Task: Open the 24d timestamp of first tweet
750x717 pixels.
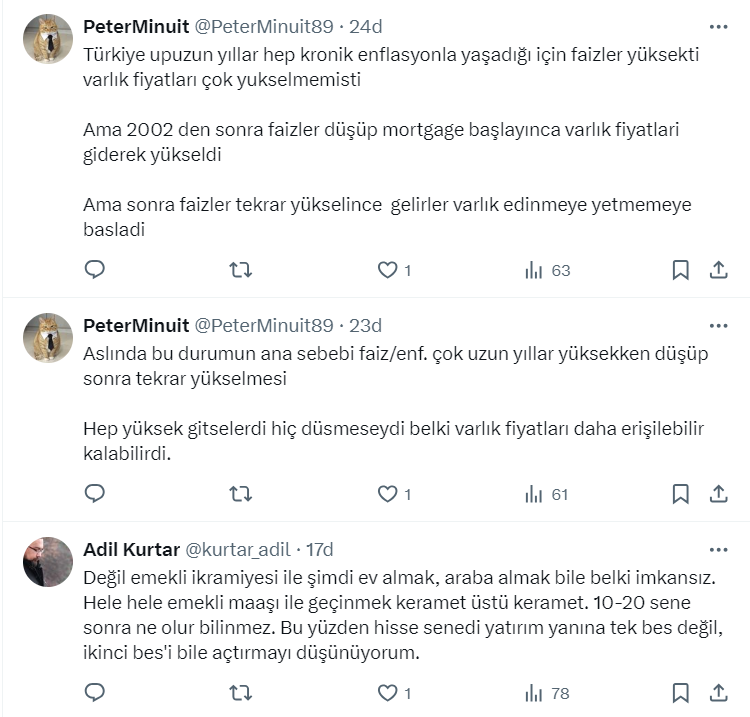Action: 364,25
